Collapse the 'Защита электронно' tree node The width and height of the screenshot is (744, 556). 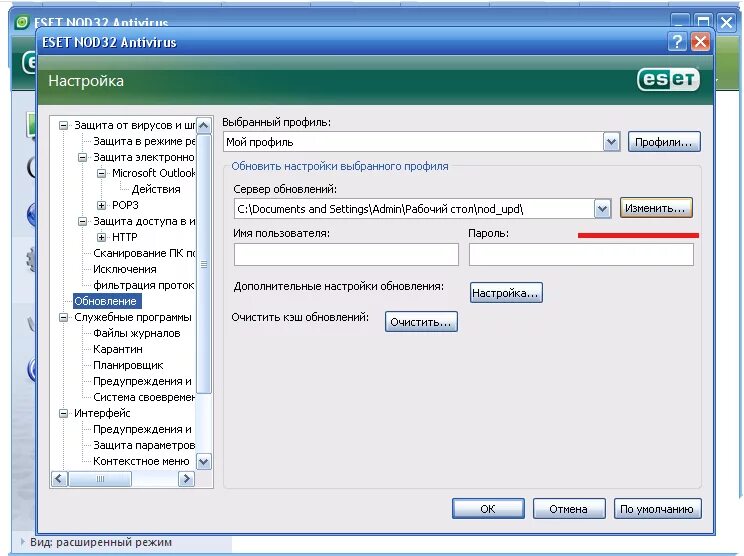pos(82,157)
